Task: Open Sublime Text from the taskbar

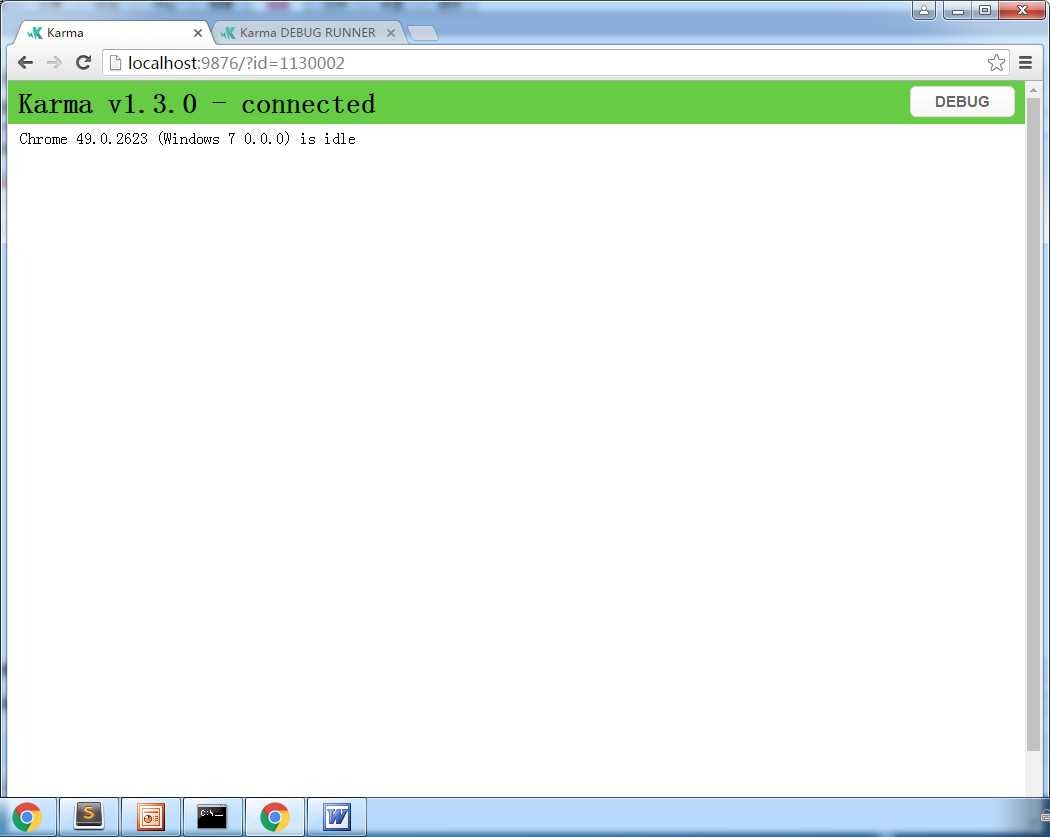Action: (88, 818)
